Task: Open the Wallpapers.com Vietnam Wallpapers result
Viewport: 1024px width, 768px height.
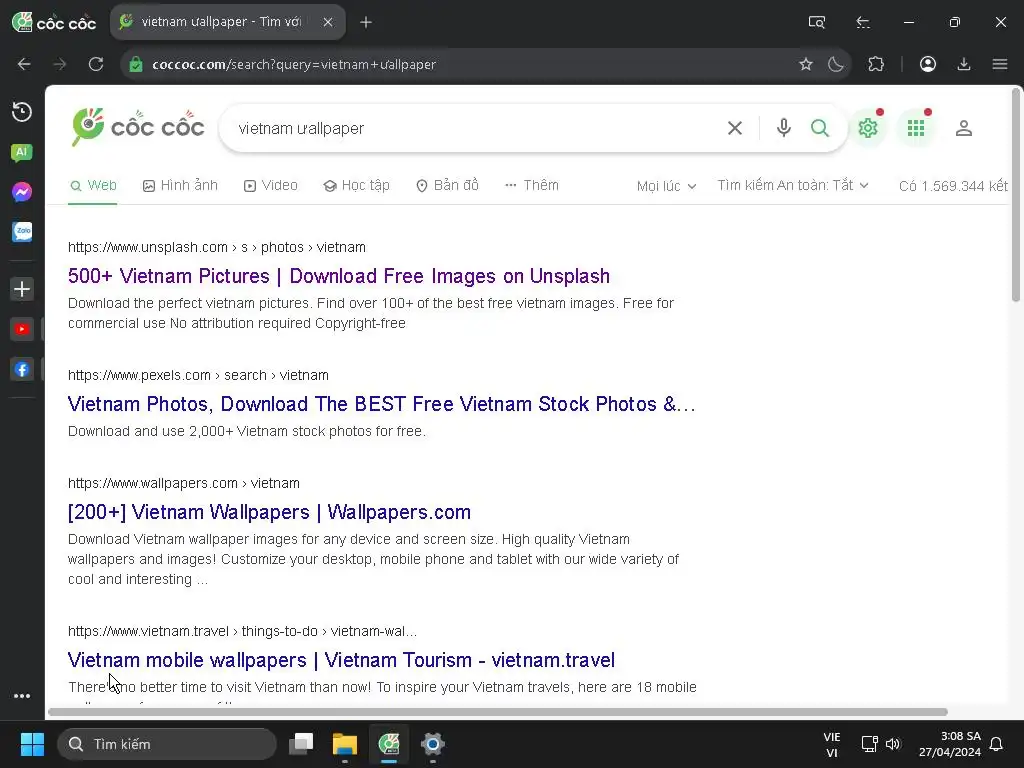Action: [269, 512]
